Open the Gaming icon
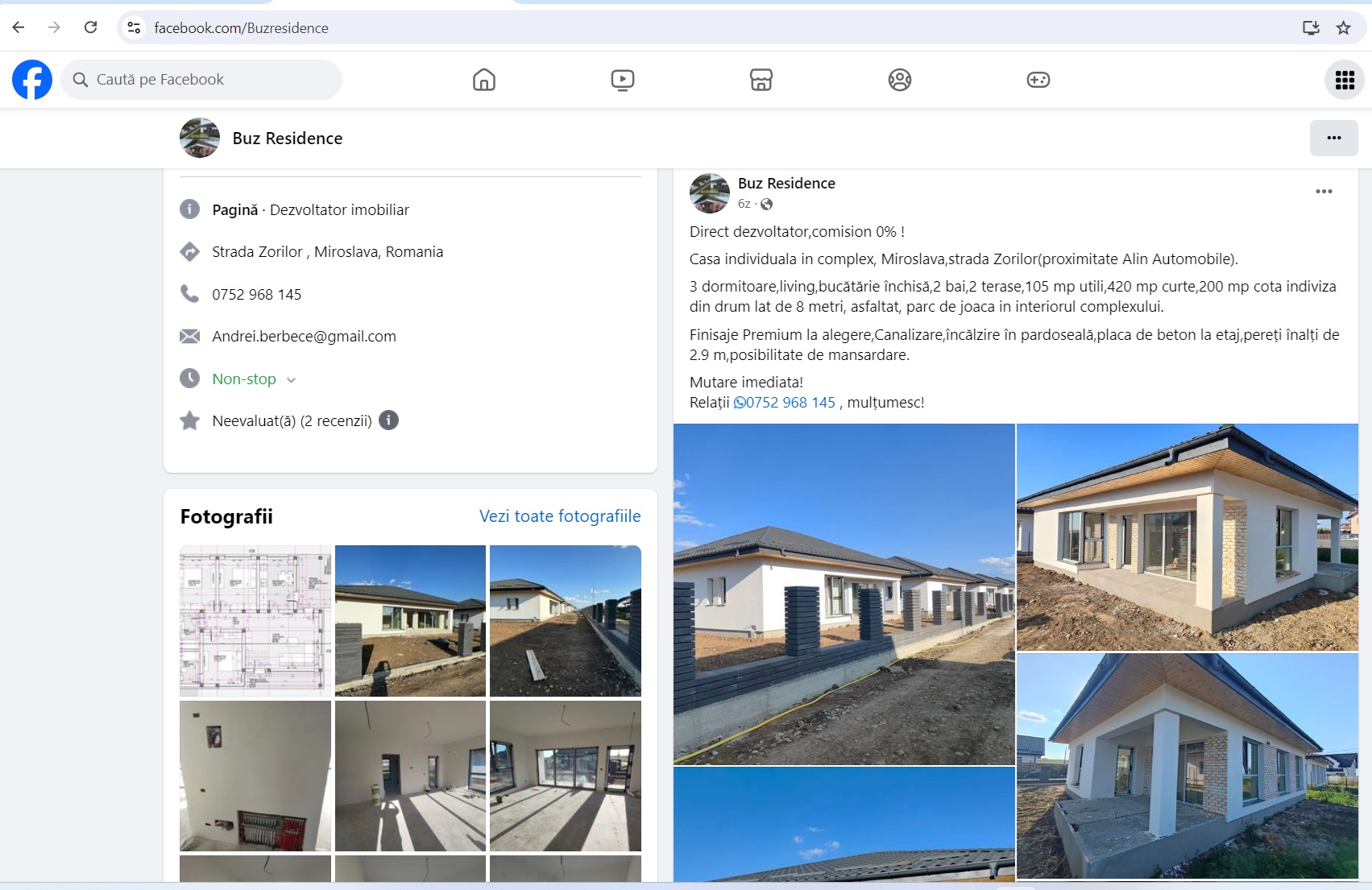The image size is (1372, 890). tap(1038, 80)
